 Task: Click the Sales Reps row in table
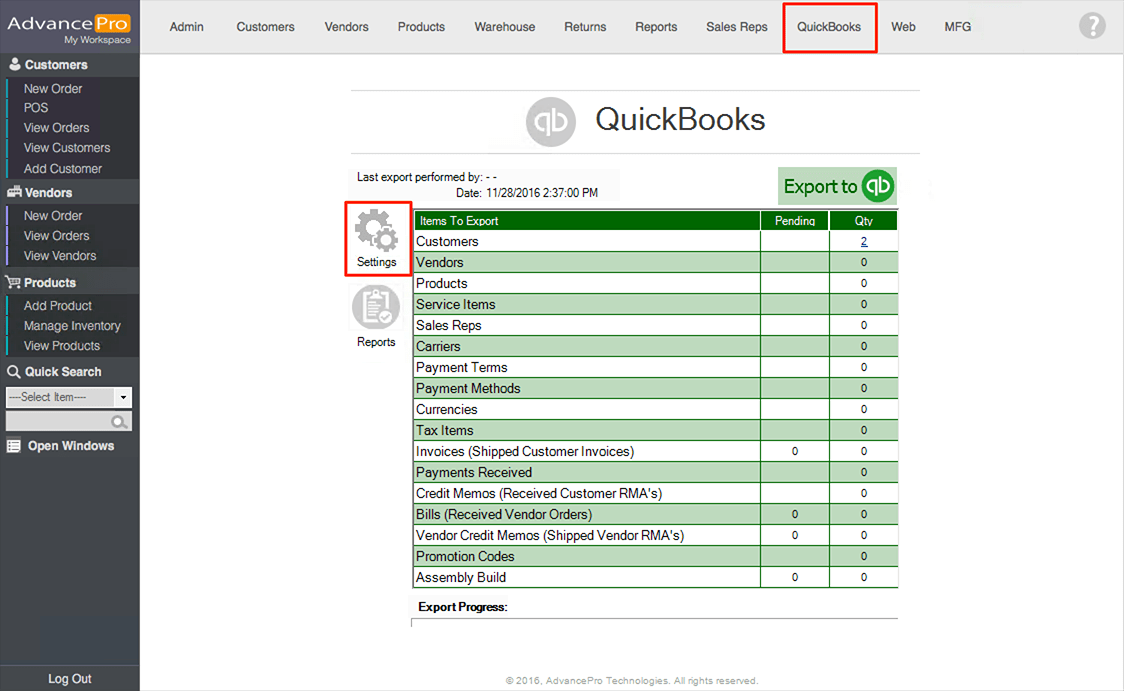click(655, 325)
